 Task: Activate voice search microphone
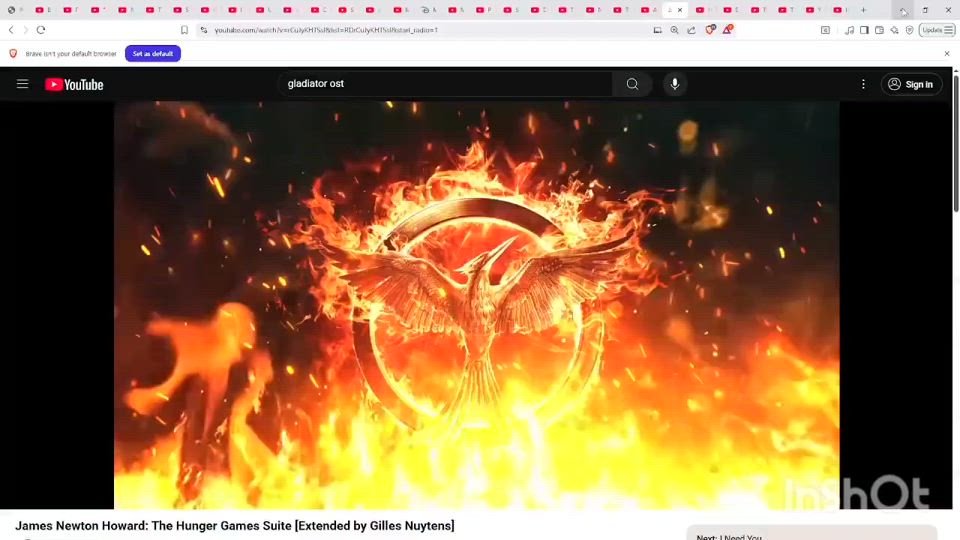(675, 84)
